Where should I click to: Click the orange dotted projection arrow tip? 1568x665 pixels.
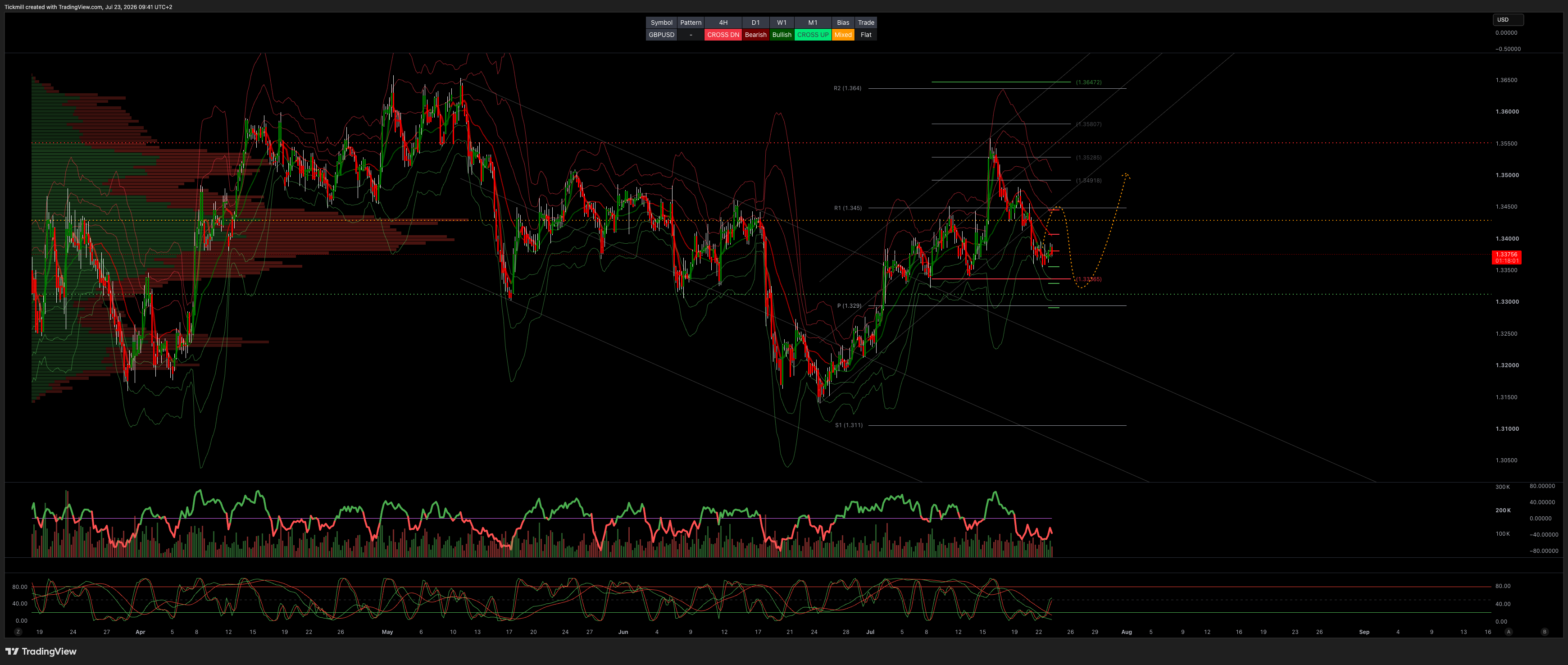tap(1126, 175)
